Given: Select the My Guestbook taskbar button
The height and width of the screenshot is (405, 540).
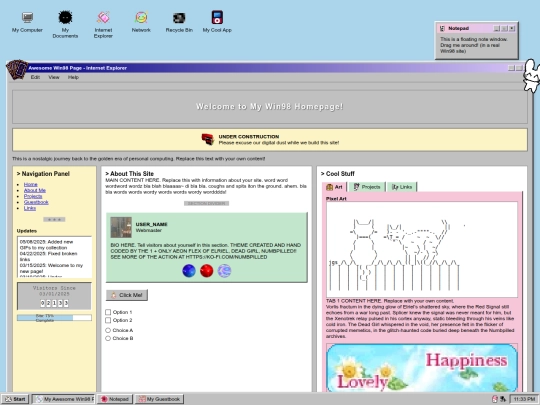Looking at the screenshot, I should (159, 399).
